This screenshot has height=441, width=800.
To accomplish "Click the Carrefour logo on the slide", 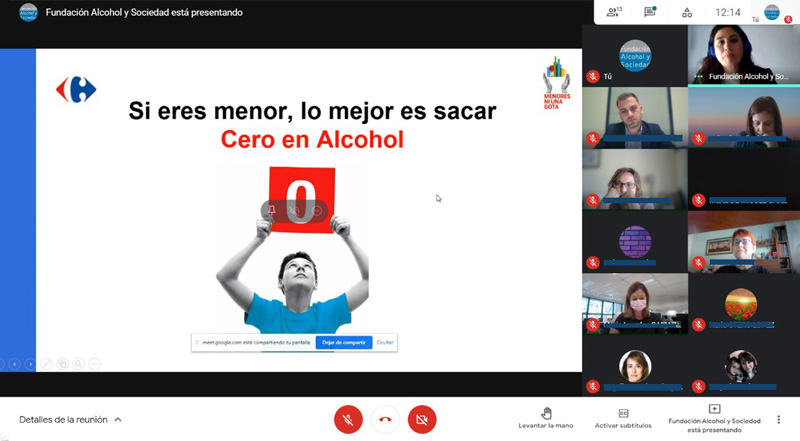I will pos(76,89).
